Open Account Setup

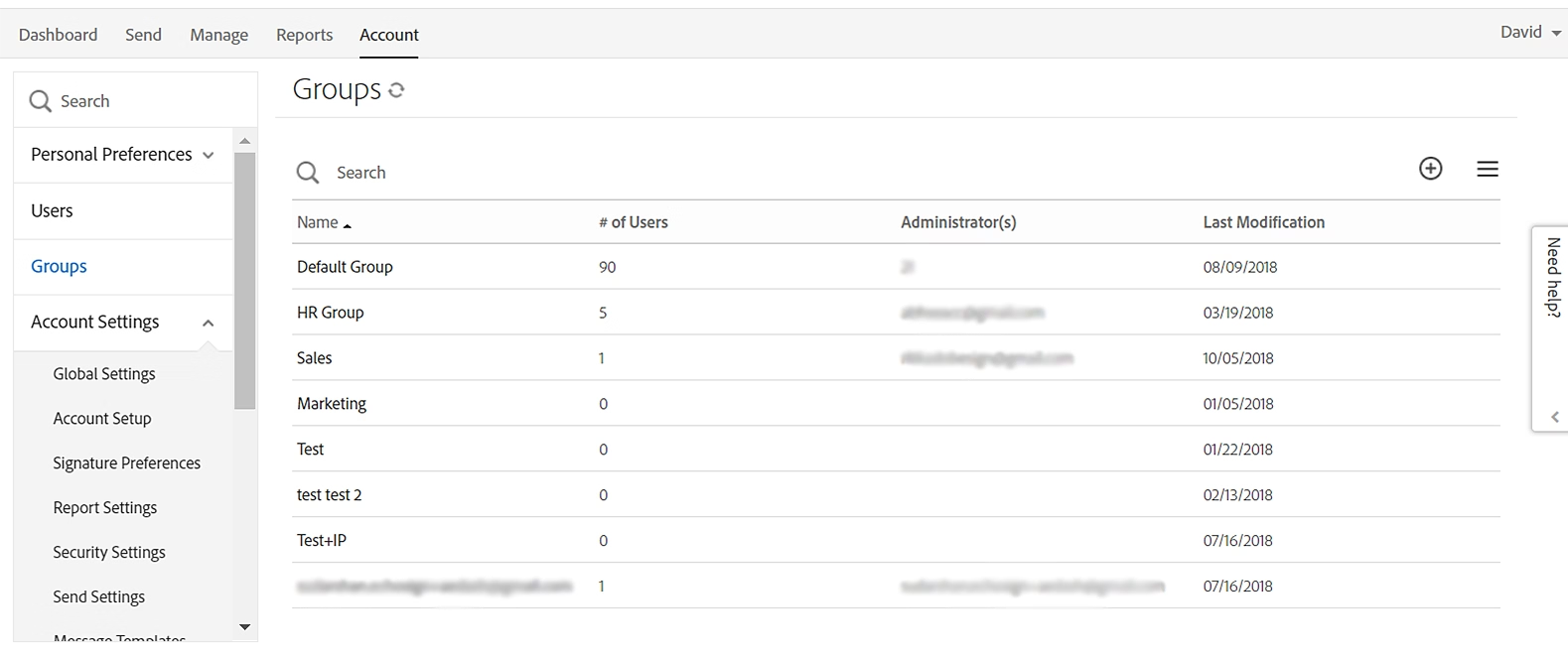[102, 419]
